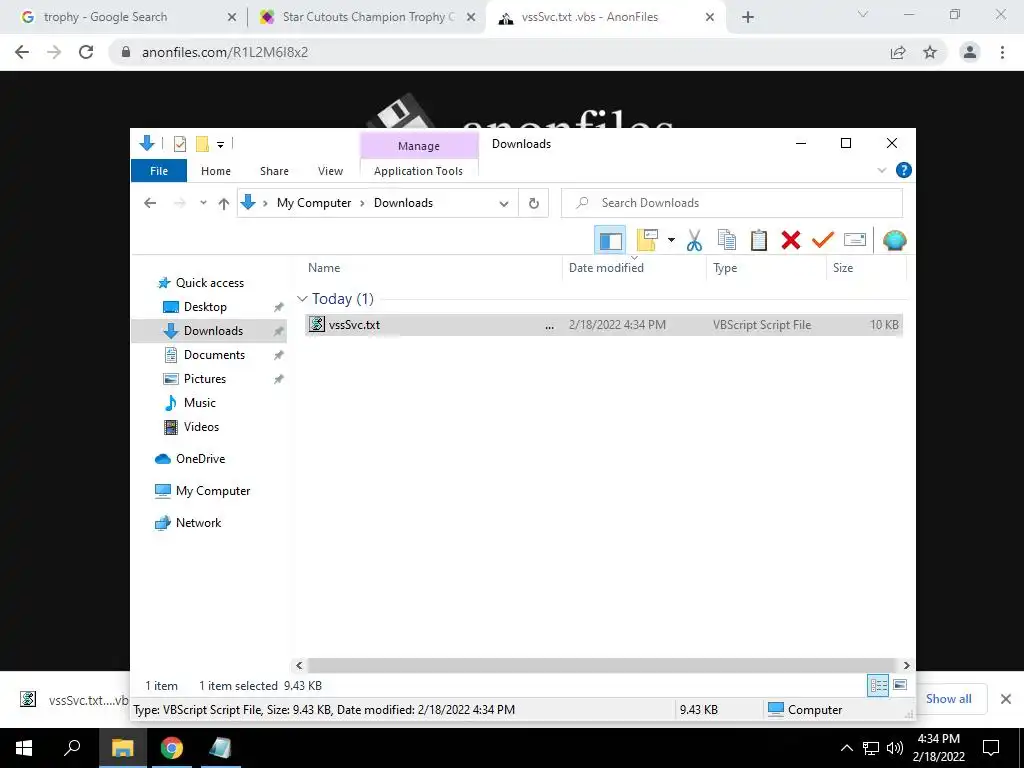Click the Paste clipboard icon
The height and width of the screenshot is (768, 1024).
(x=758, y=240)
